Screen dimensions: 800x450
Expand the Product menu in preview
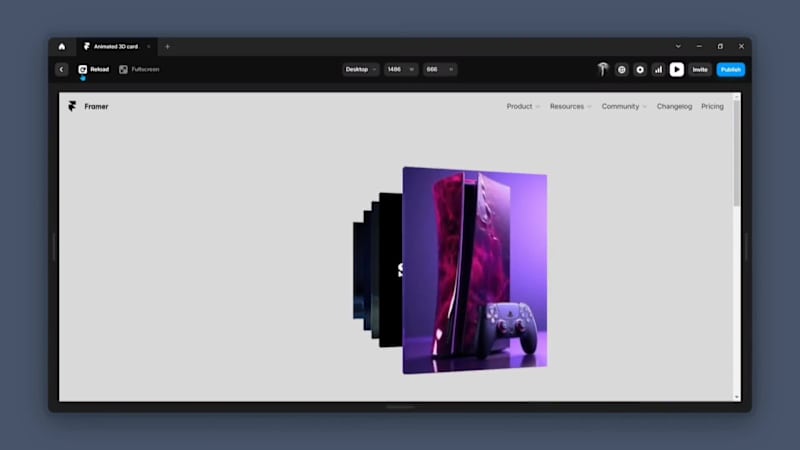[523, 106]
